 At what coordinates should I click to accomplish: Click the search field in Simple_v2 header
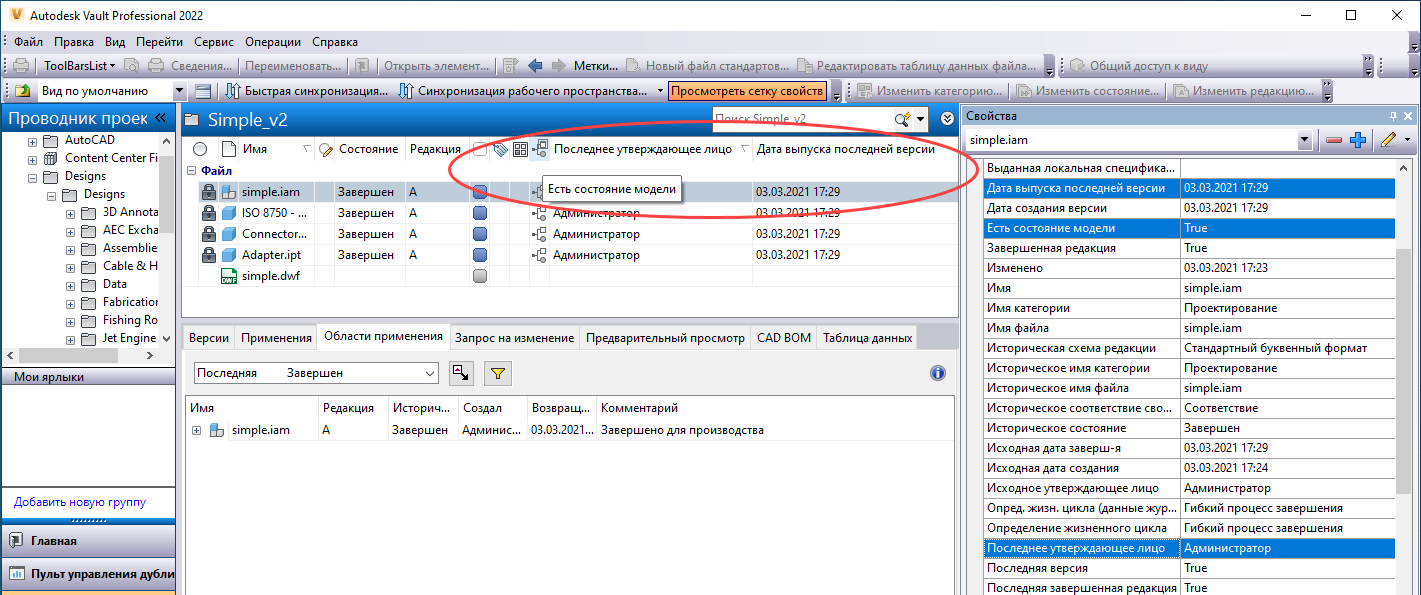[x=802, y=119]
